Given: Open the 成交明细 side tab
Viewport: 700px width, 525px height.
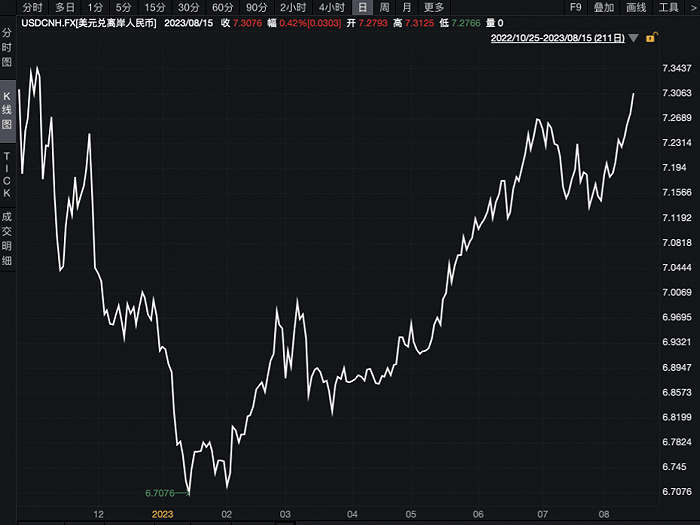Looking at the screenshot, I should (x=7, y=238).
